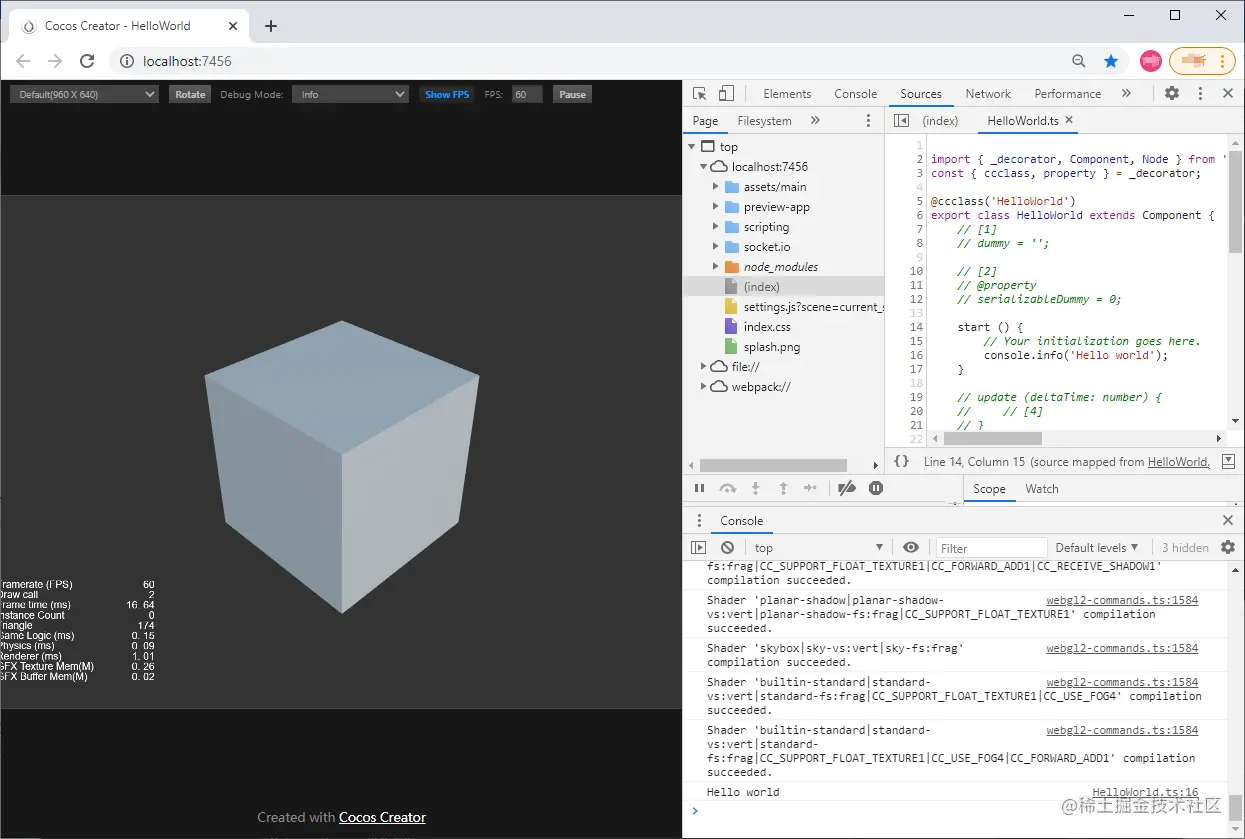Screen dimensions: 1245x839
Task: Open the Default levels log filter
Action: [x=1097, y=548]
